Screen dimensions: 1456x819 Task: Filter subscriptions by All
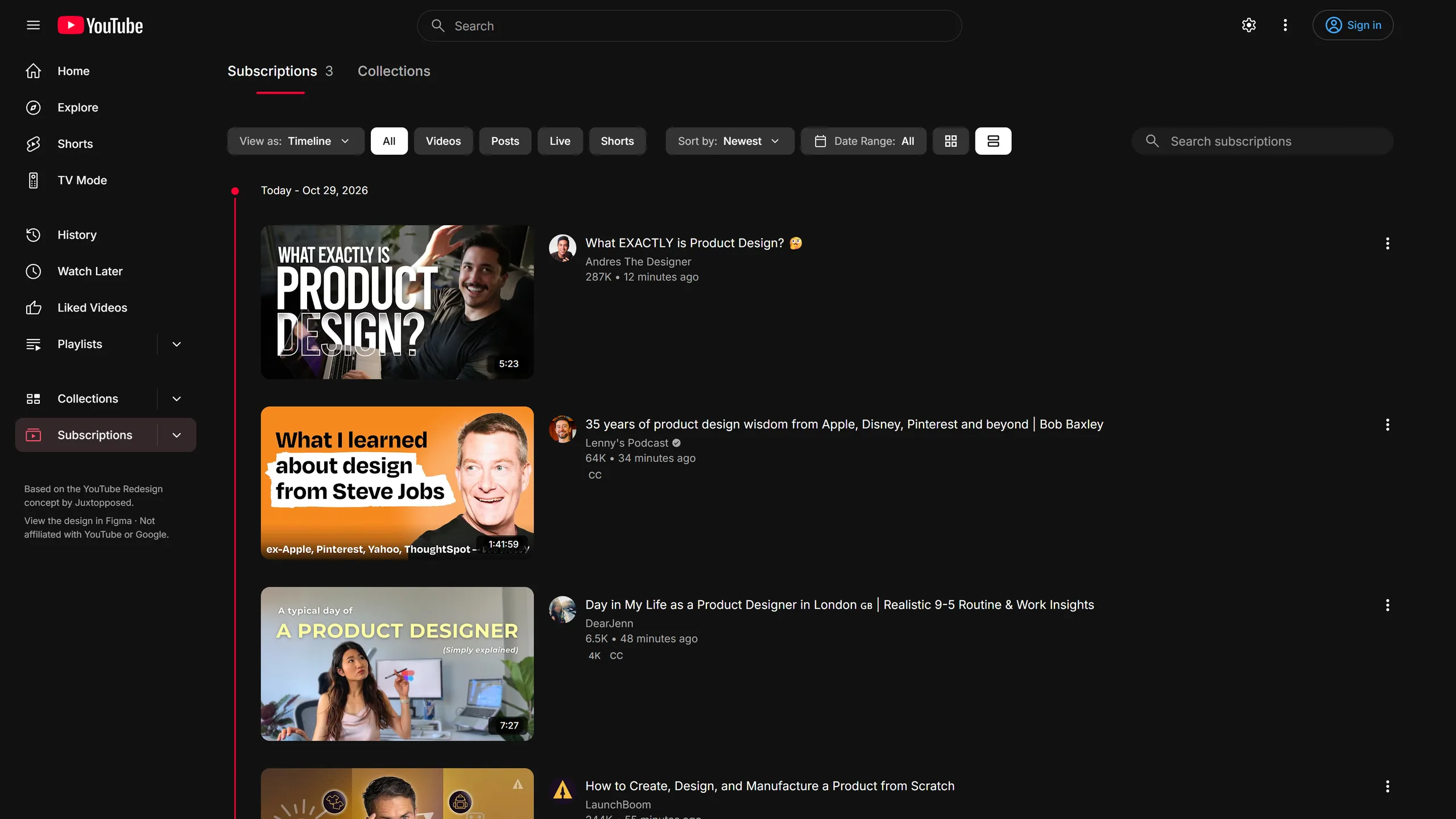point(389,141)
